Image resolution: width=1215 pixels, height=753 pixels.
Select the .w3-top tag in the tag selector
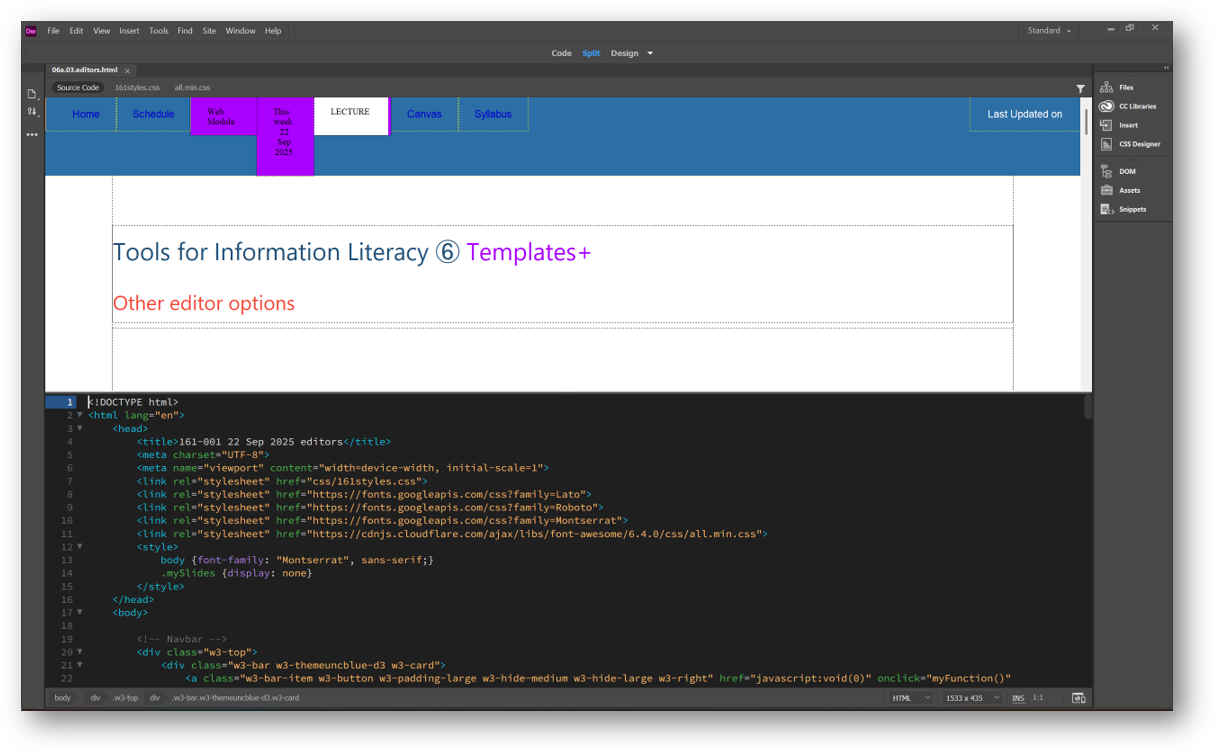click(125, 697)
